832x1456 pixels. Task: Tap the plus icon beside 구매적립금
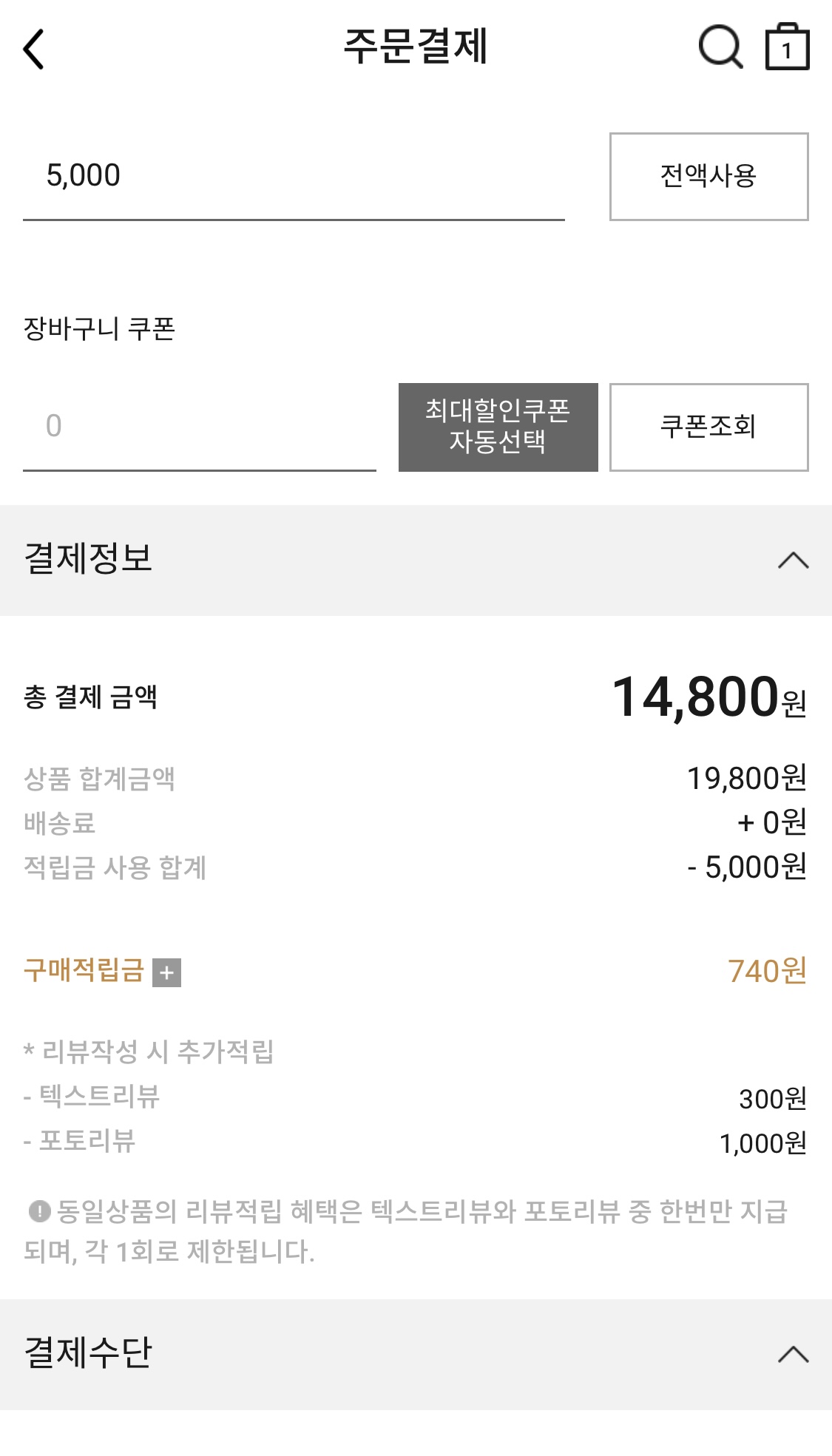[166, 972]
